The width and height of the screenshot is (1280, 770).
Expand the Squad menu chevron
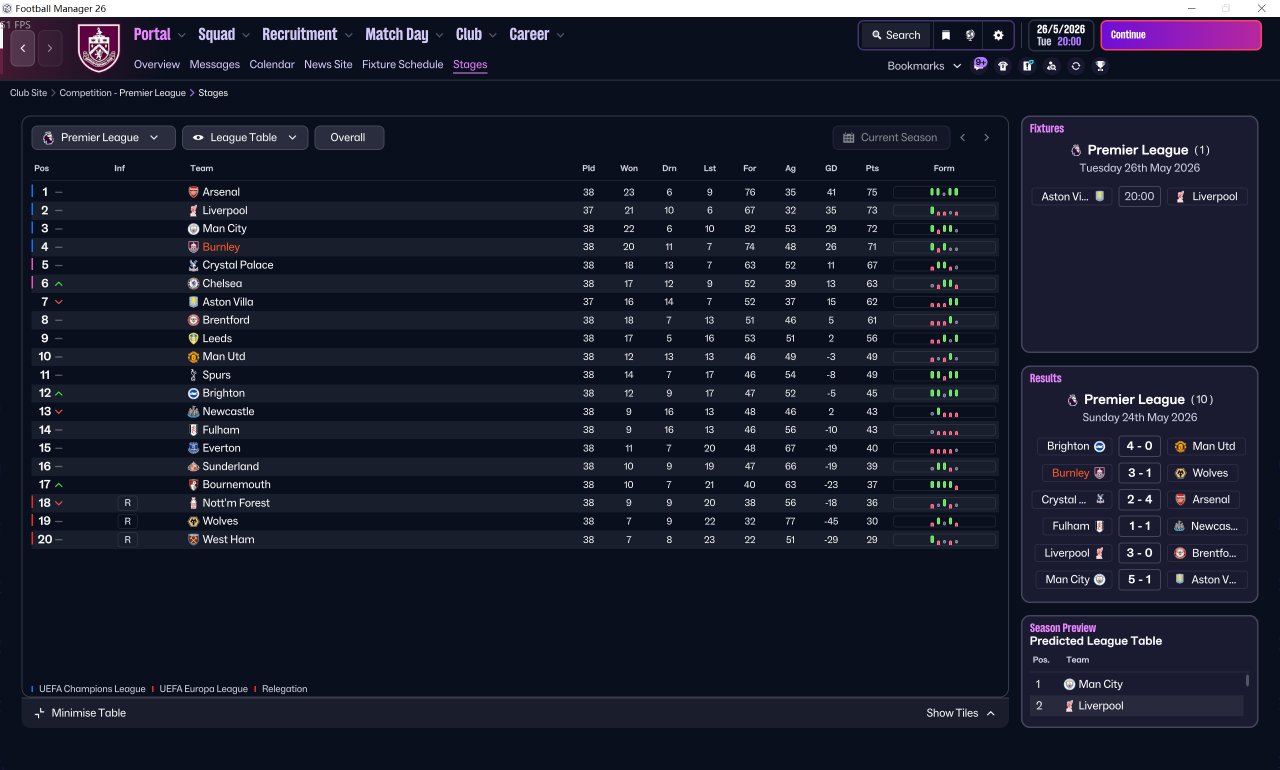[246, 35]
